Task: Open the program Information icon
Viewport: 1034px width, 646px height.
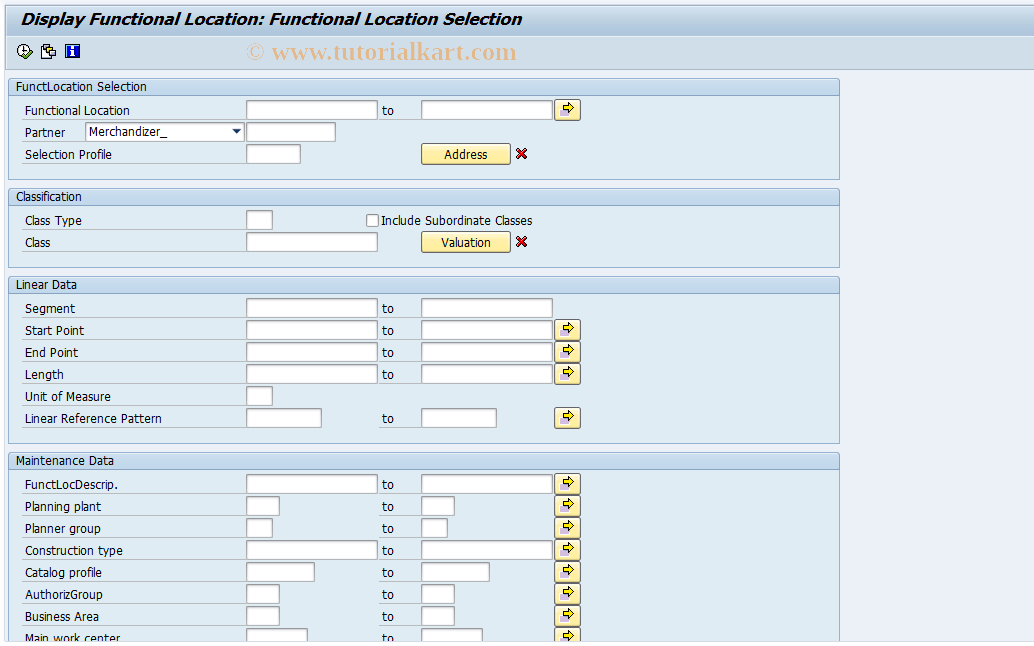Action: (x=71, y=51)
